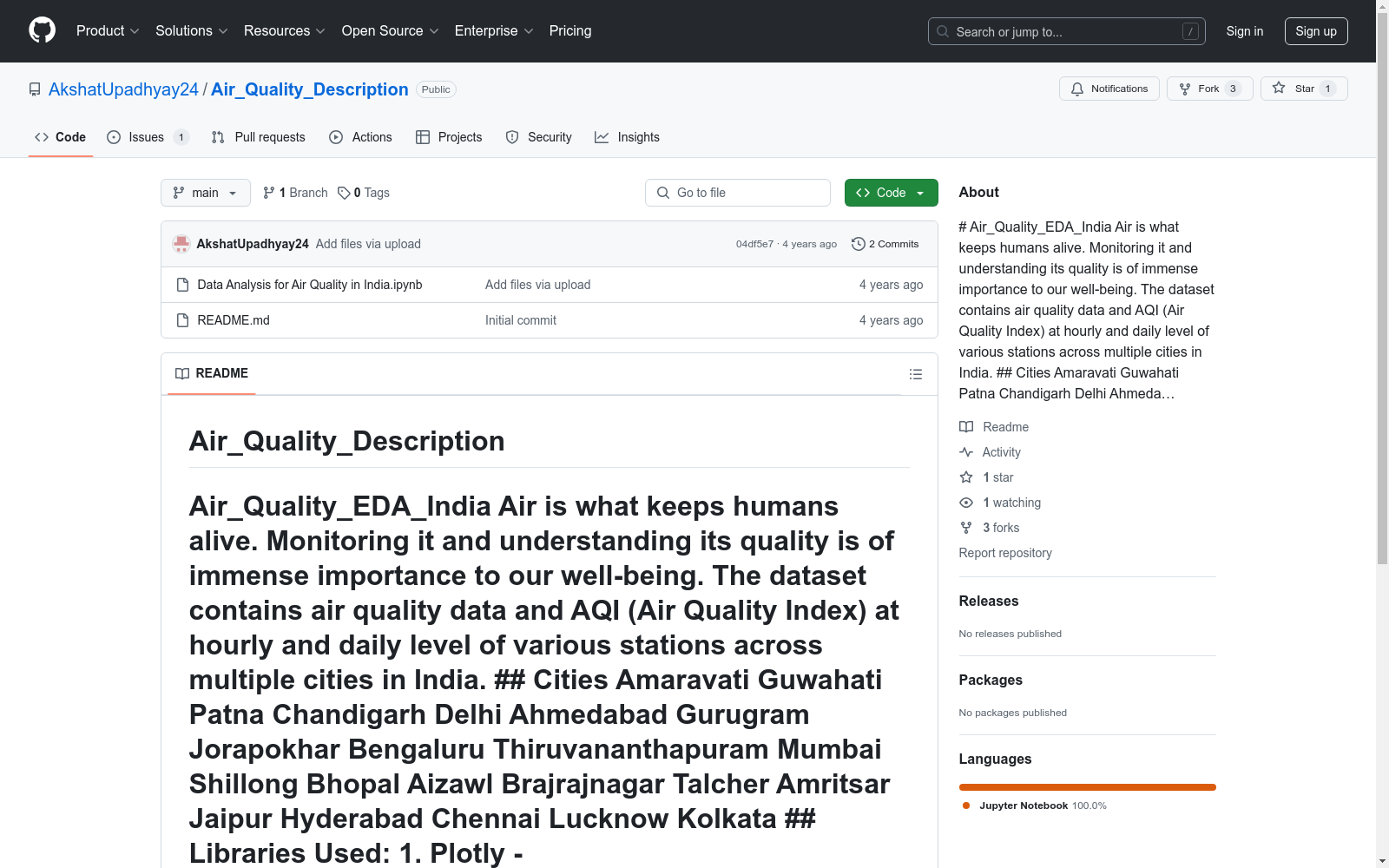1389x868 pixels.
Task: Click the Public visibility badge
Action: 436,89
